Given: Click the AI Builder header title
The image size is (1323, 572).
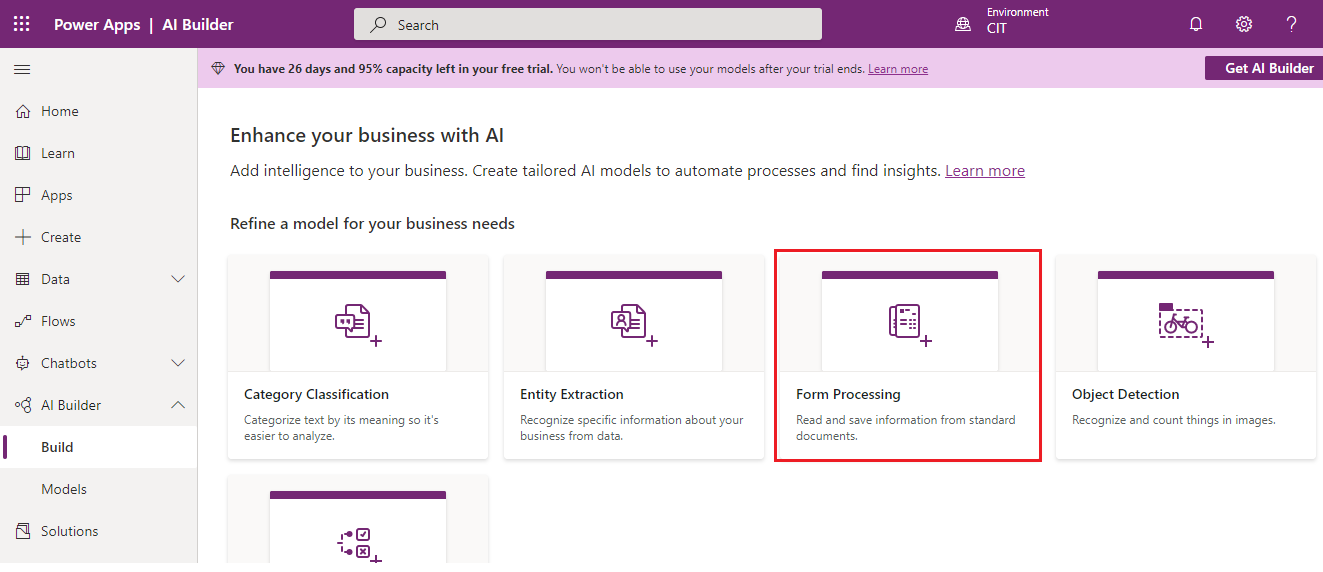Looking at the screenshot, I should (x=198, y=25).
